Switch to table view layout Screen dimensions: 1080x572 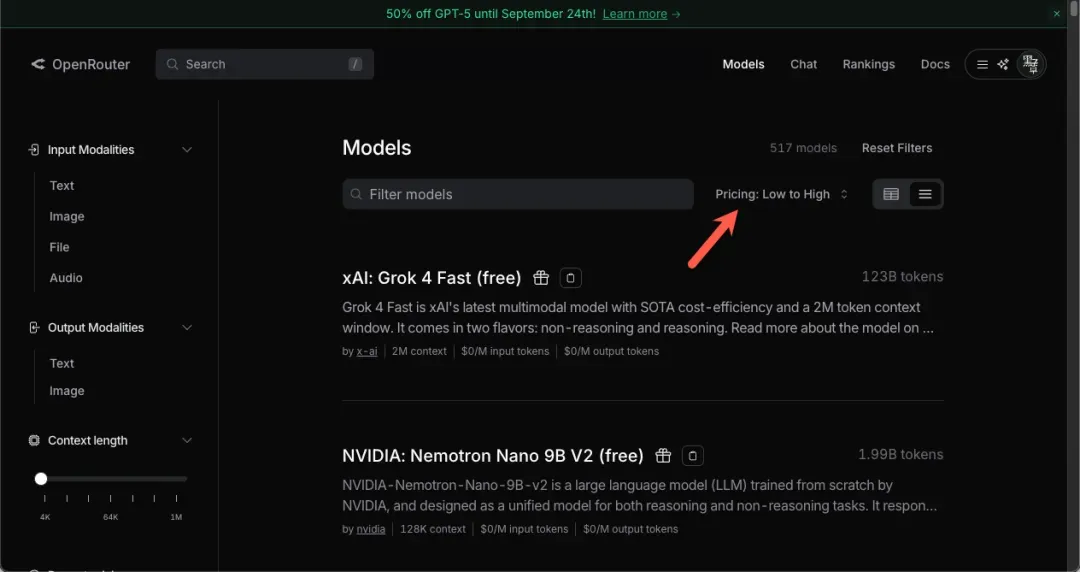891,194
